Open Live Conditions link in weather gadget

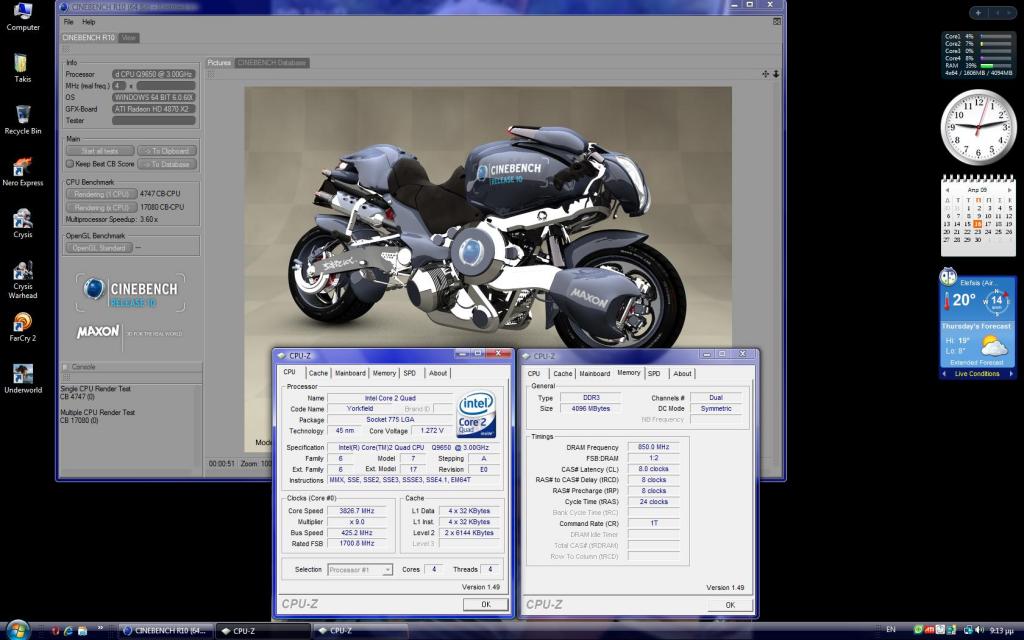(977, 374)
